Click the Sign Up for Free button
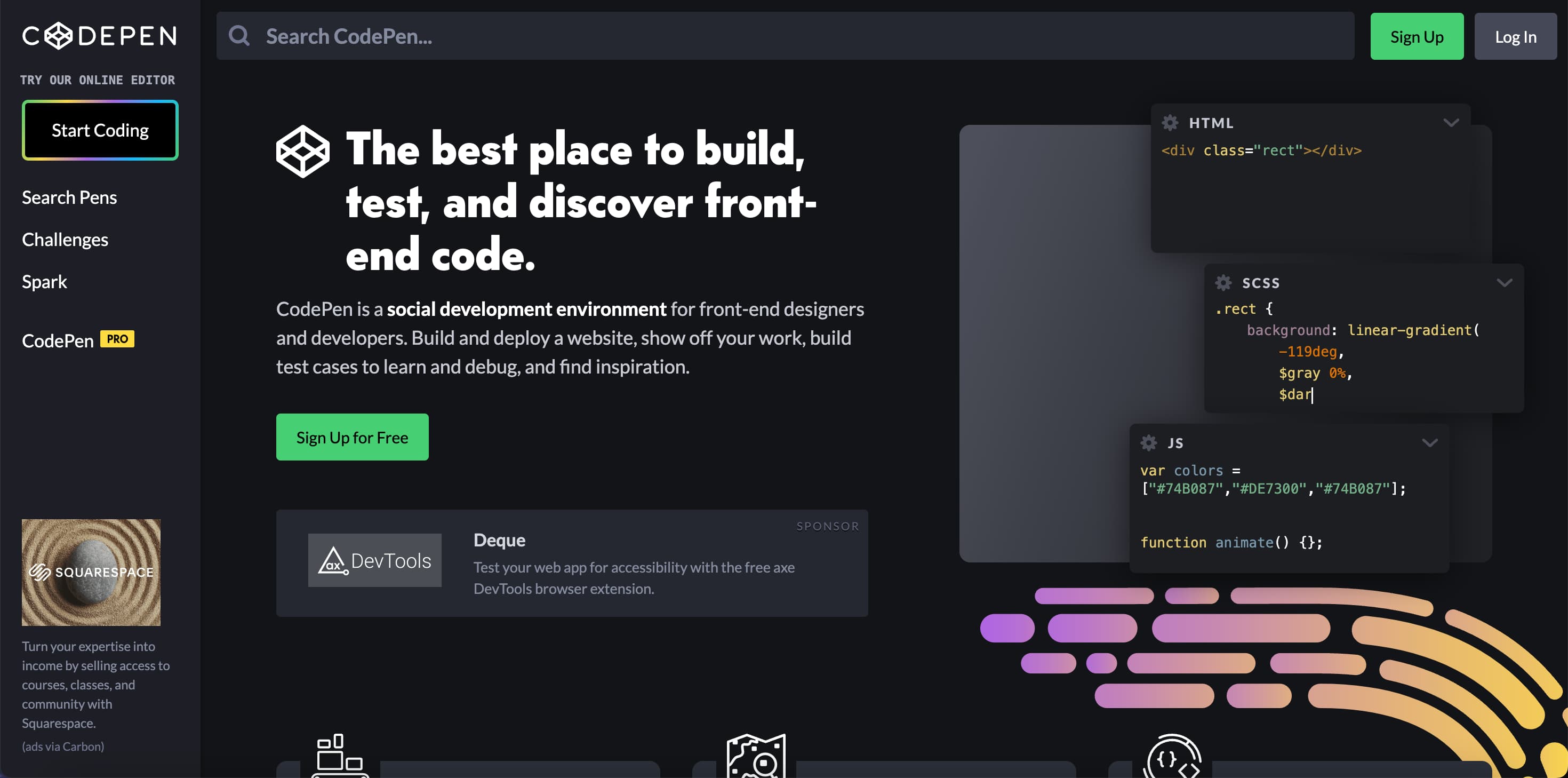The width and height of the screenshot is (1568, 778). [352, 437]
